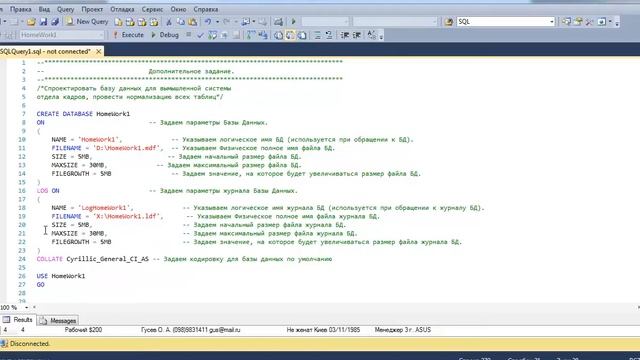
Task: Increase the line indent
Action: [x=356, y=35]
